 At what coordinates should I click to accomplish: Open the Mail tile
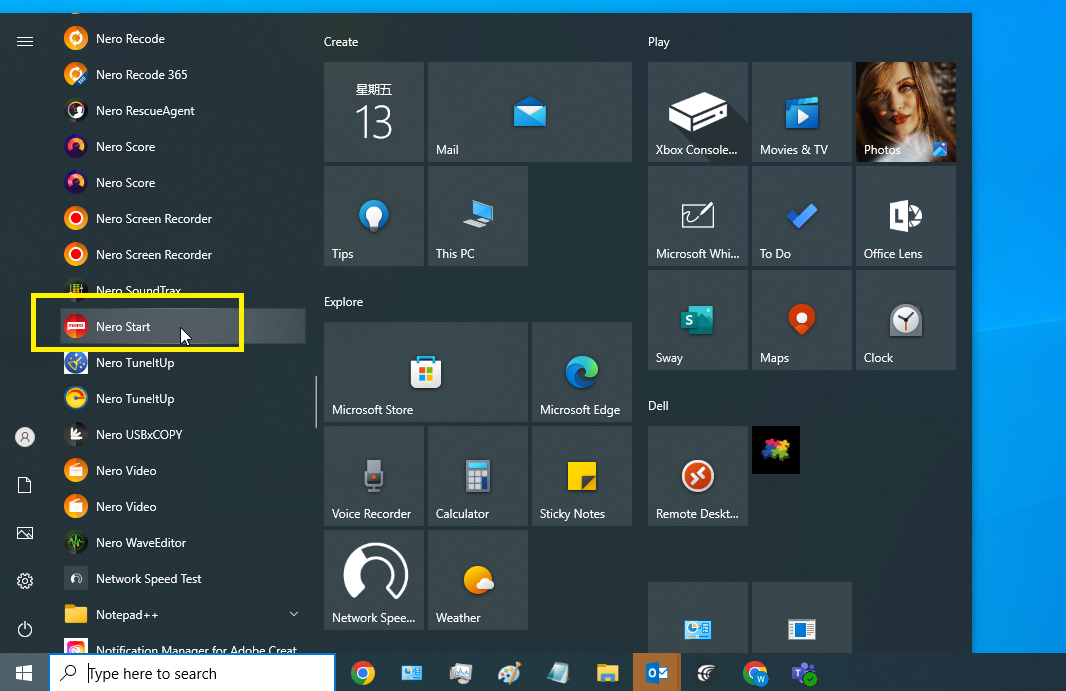(x=530, y=112)
